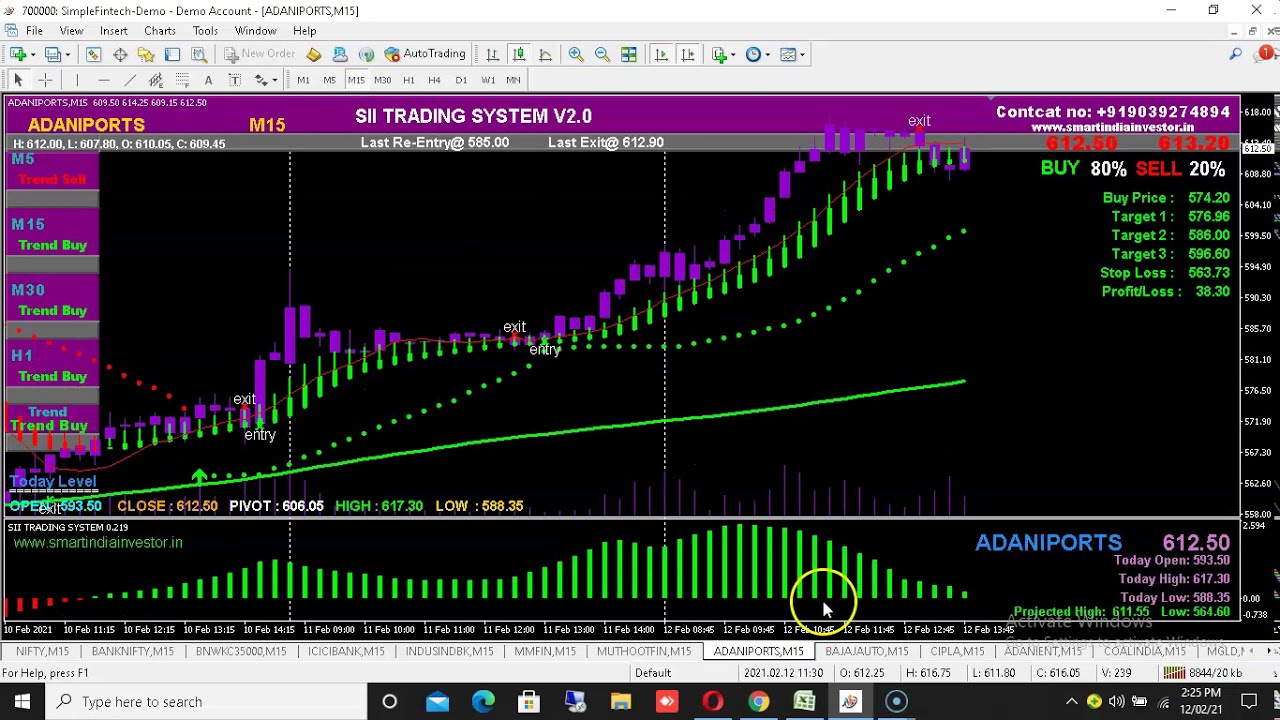Toggle chart shift button
The width and height of the screenshot is (1280, 720).
point(688,54)
